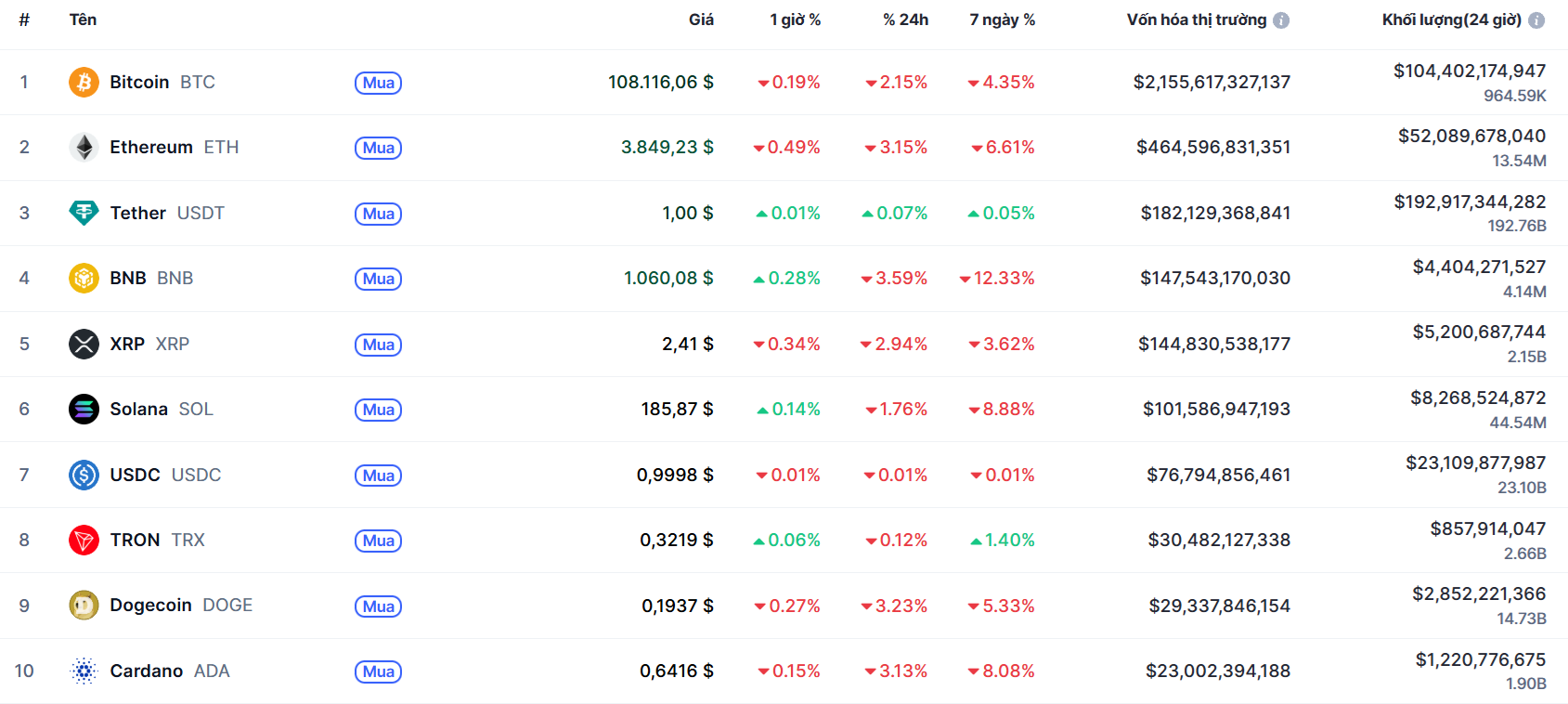Click Mua button for Cardano
Viewport: 1568px width, 704px height.
379,671
